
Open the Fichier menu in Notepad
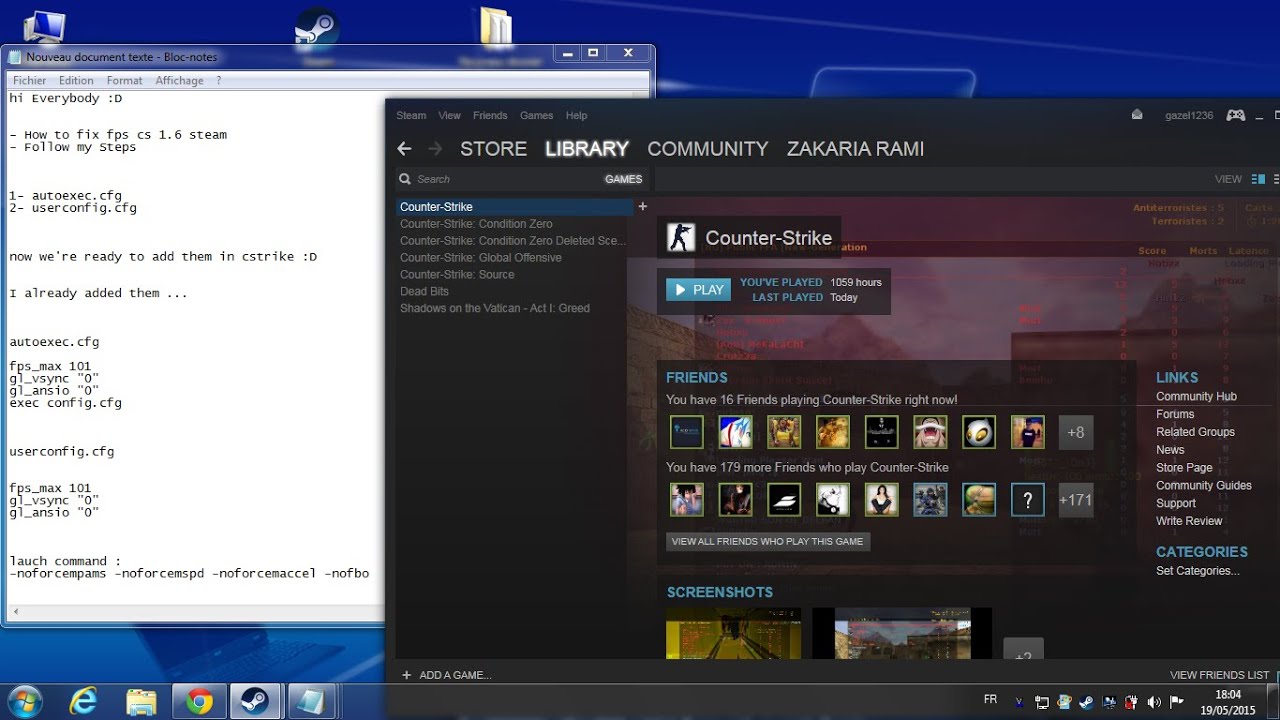click(x=29, y=80)
